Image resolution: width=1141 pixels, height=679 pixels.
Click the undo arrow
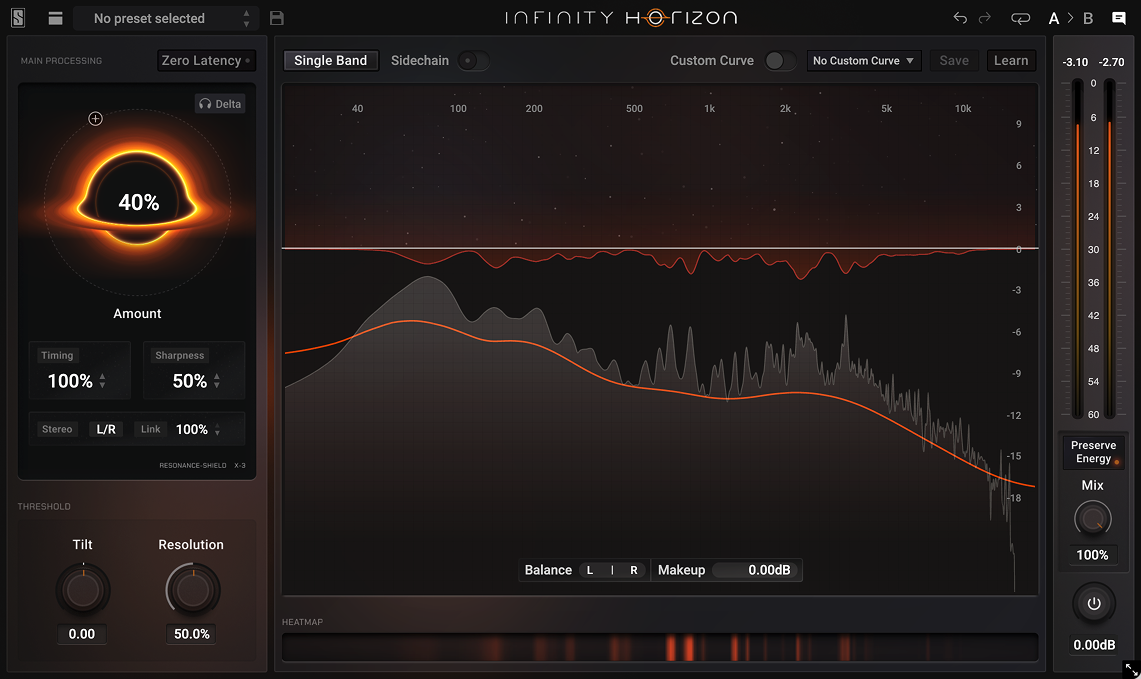(x=960, y=18)
